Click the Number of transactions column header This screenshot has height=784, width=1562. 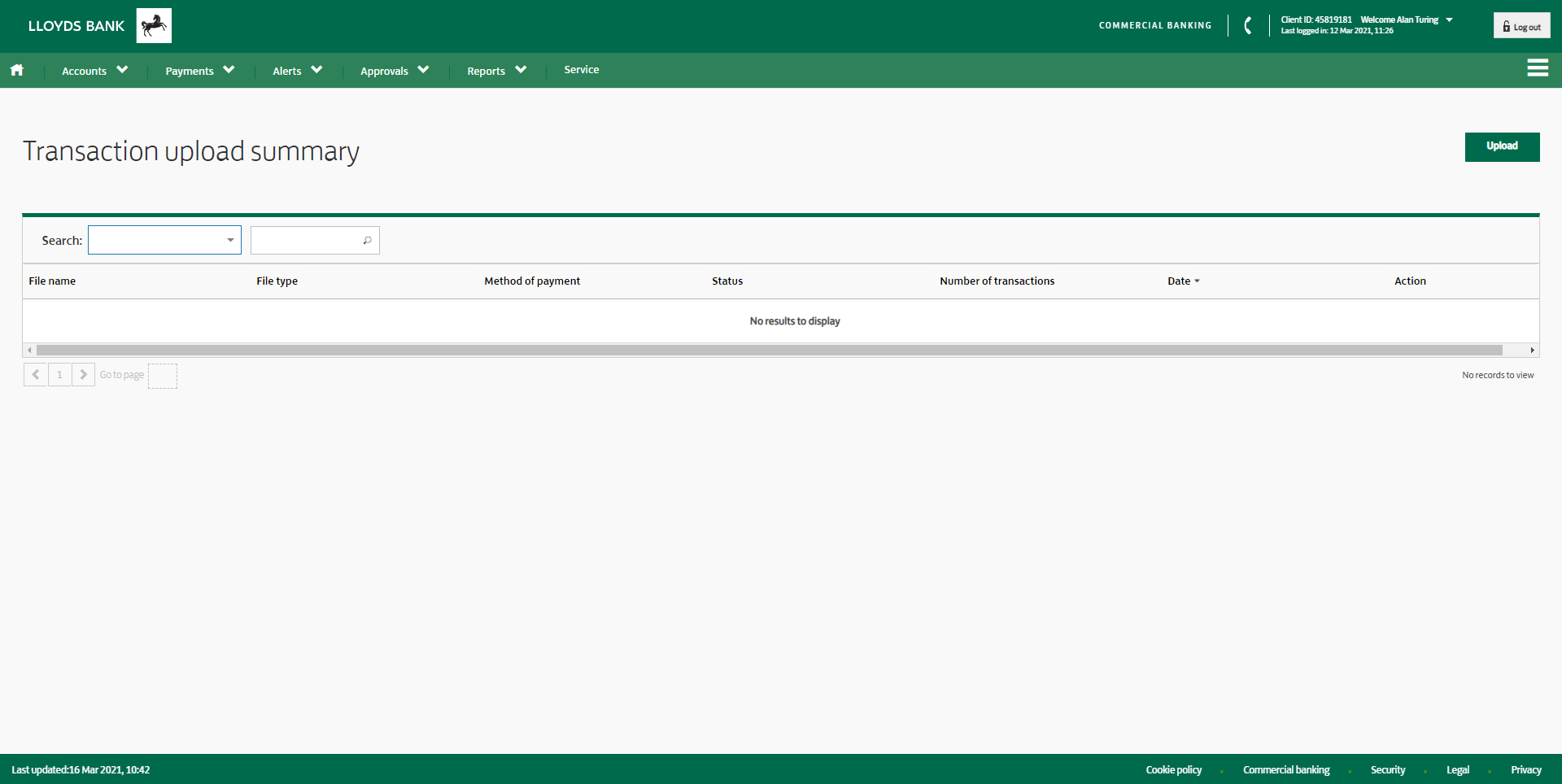pyautogui.click(x=997, y=281)
